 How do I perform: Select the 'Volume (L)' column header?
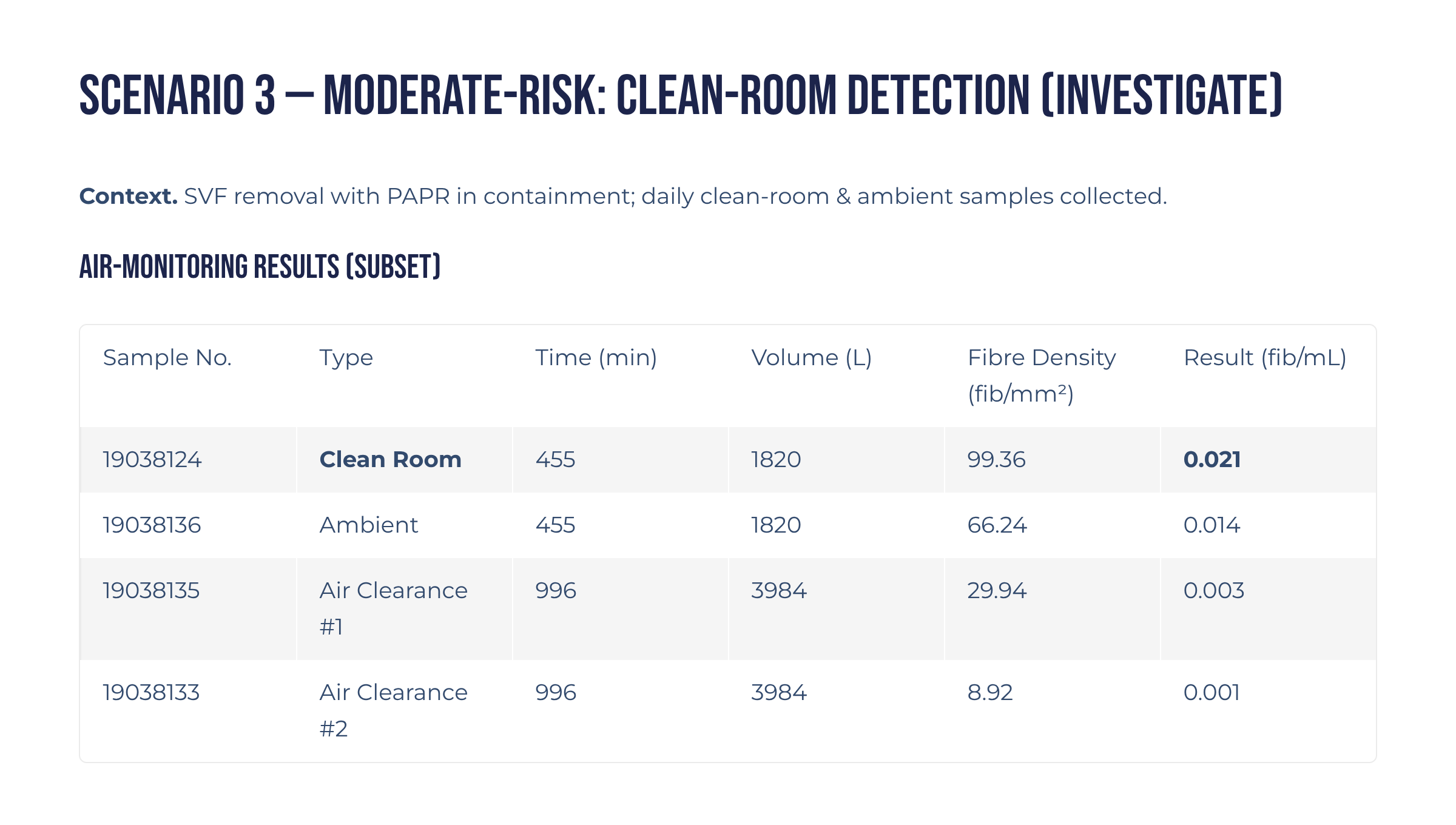pyautogui.click(x=811, y=358)
